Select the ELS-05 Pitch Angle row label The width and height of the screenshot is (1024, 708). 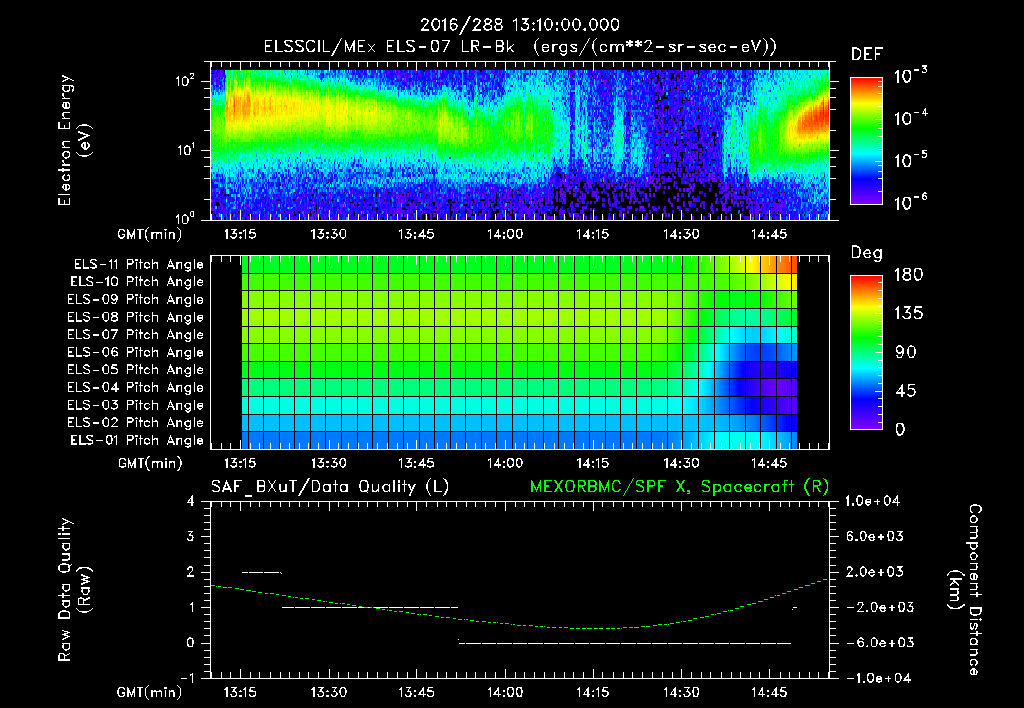tap(135, 370)
